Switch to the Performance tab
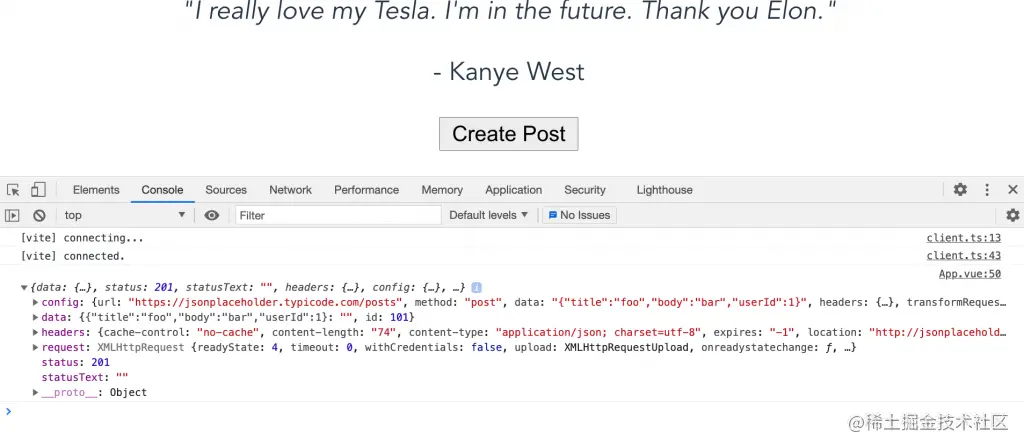 point(366,190)
